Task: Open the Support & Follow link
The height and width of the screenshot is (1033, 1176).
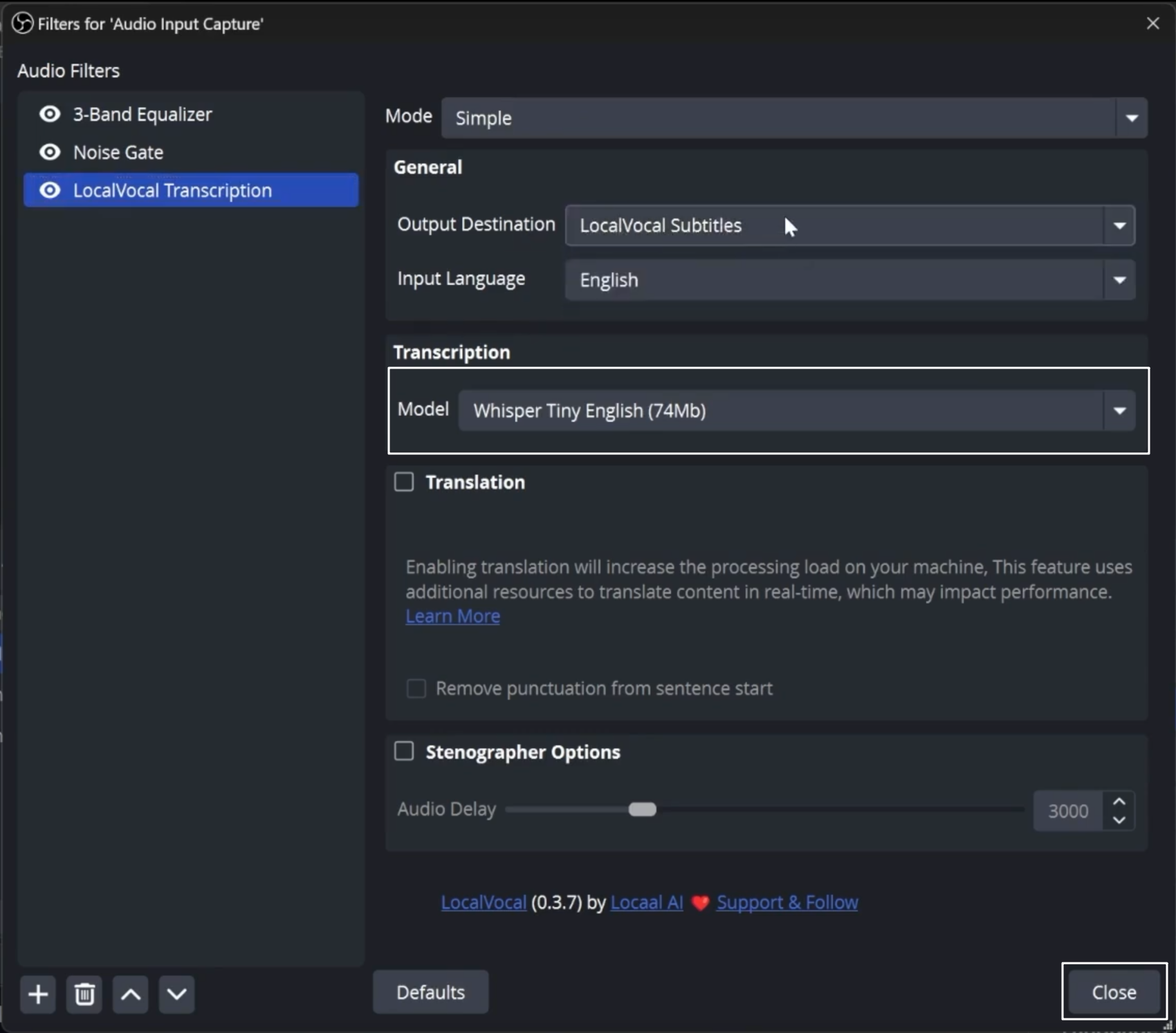Action: point(787,902)
